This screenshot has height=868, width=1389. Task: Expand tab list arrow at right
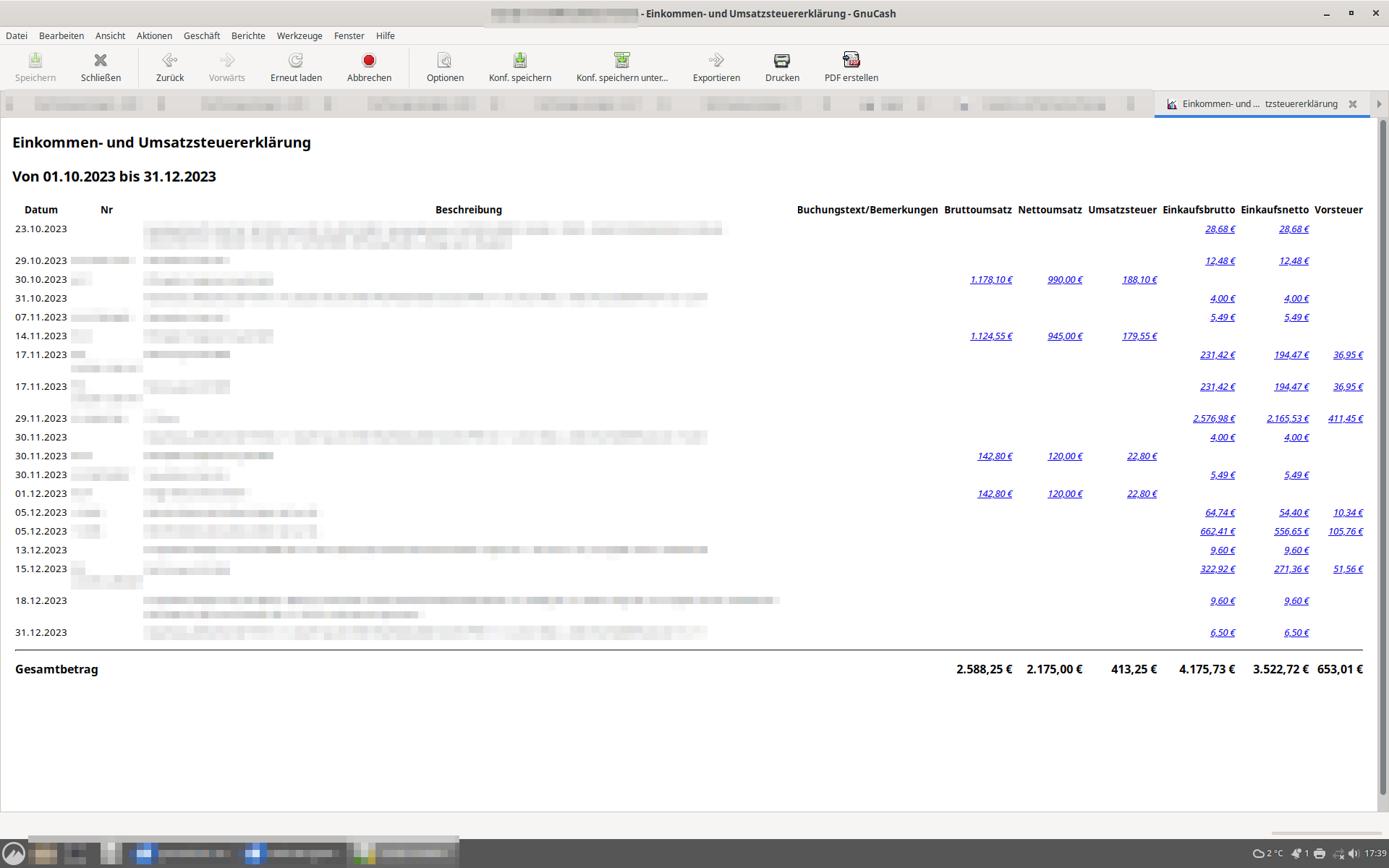pos(1380,104)
